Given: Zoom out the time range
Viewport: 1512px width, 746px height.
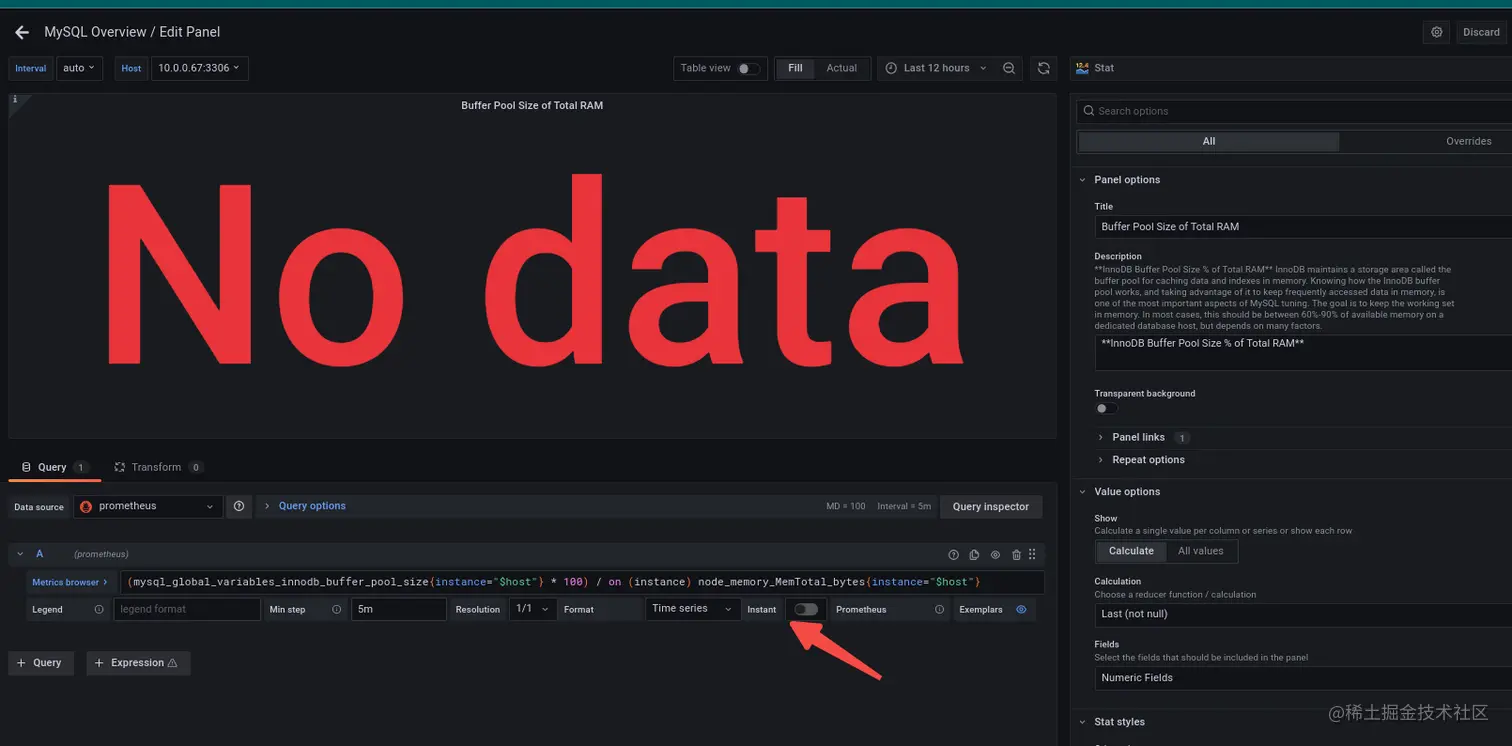Looking at the screenshot, I should pyautogui.click(x=1009, y=68).
